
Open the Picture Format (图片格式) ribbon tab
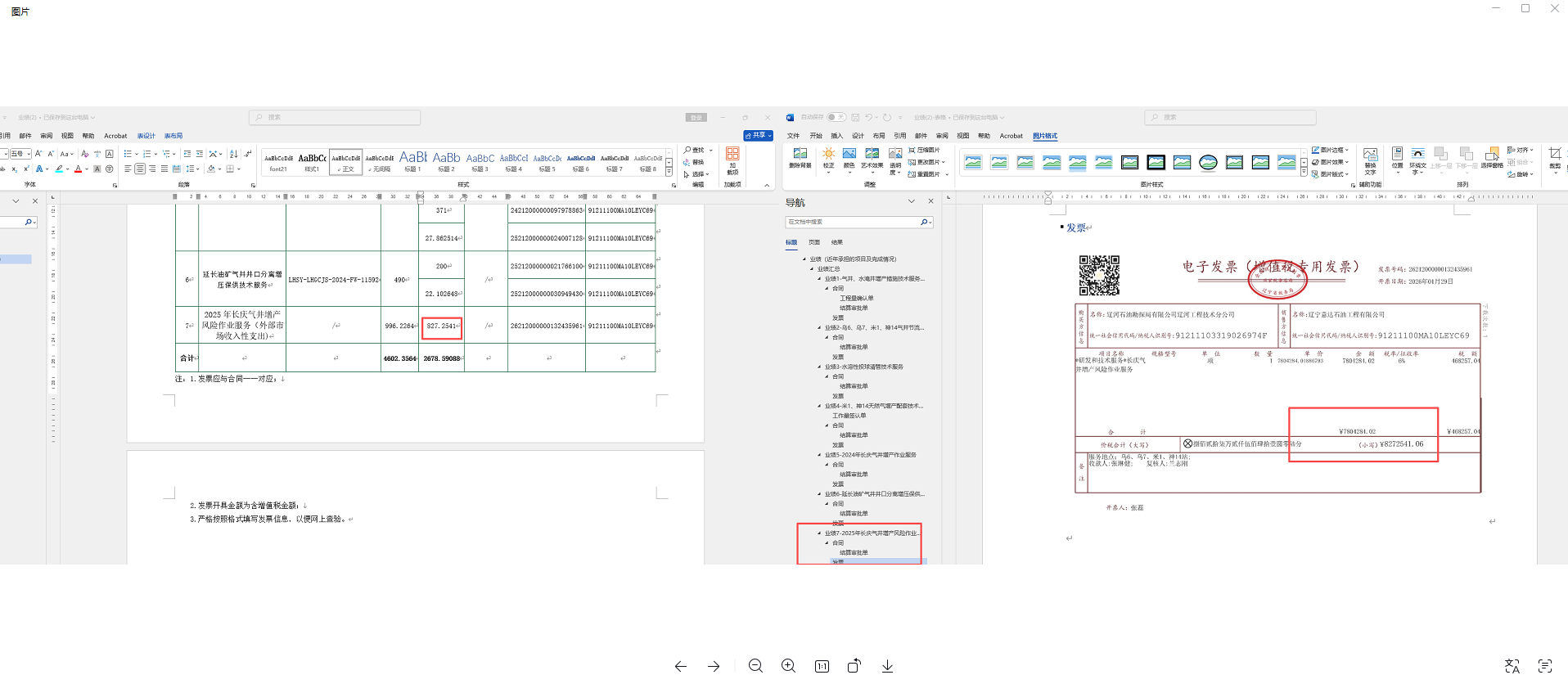[x=1044, y=136]
